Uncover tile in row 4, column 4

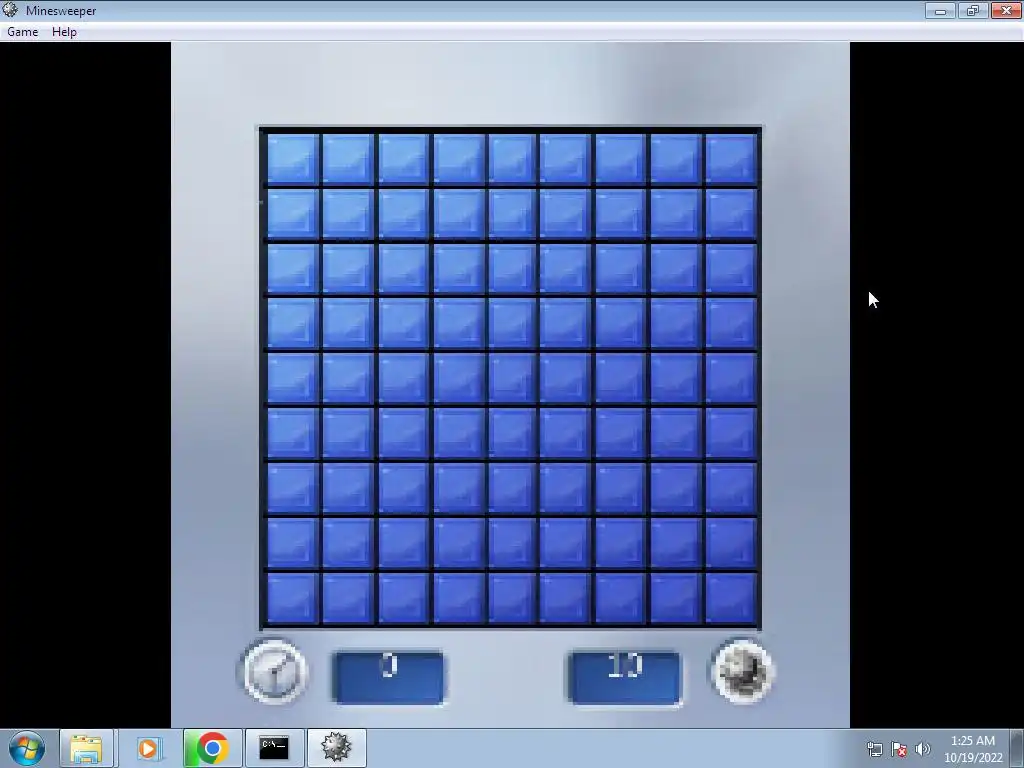458,323
